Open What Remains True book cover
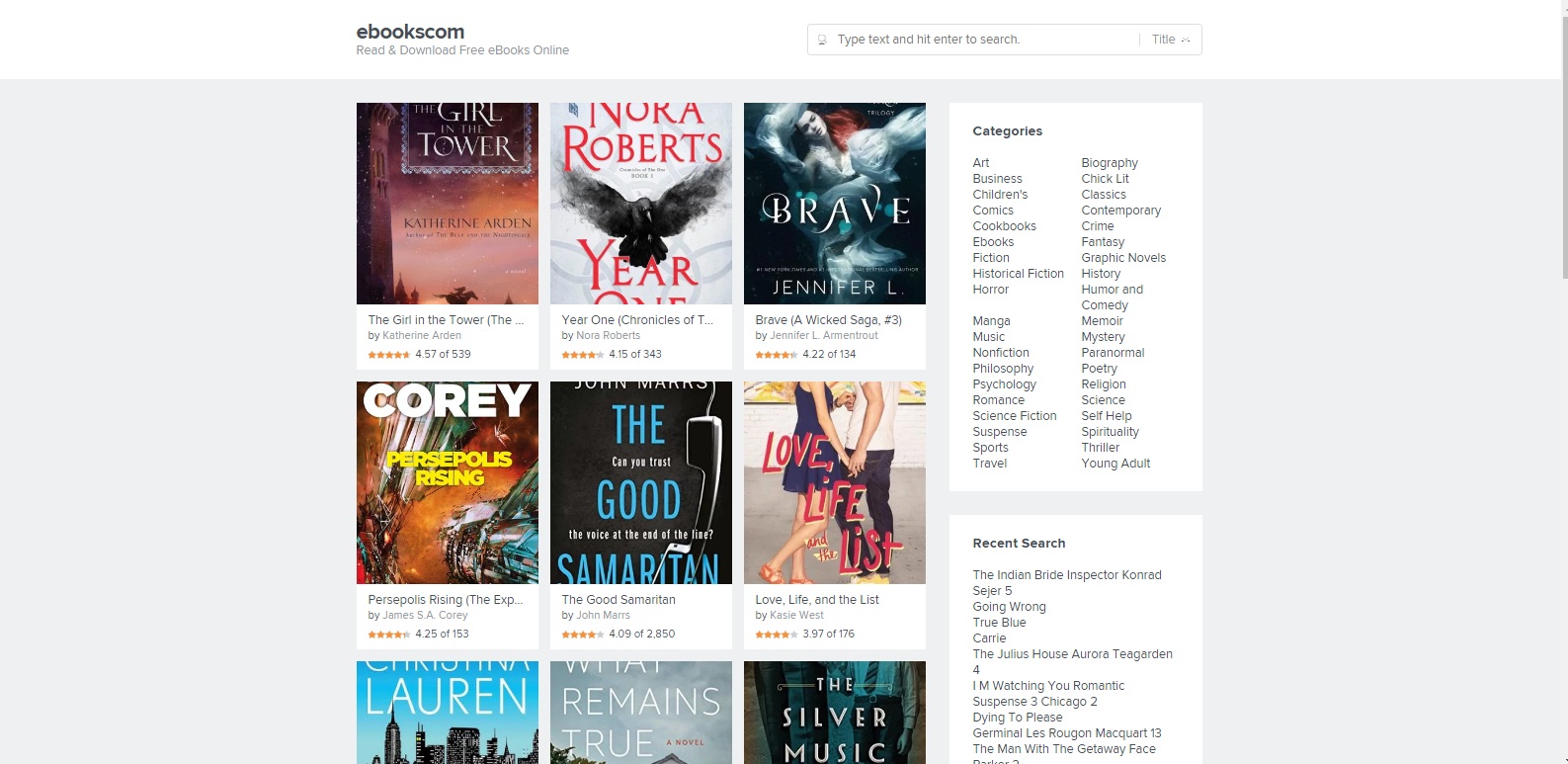This screenshot has width=1568, height=764. (x=641, y=713)
